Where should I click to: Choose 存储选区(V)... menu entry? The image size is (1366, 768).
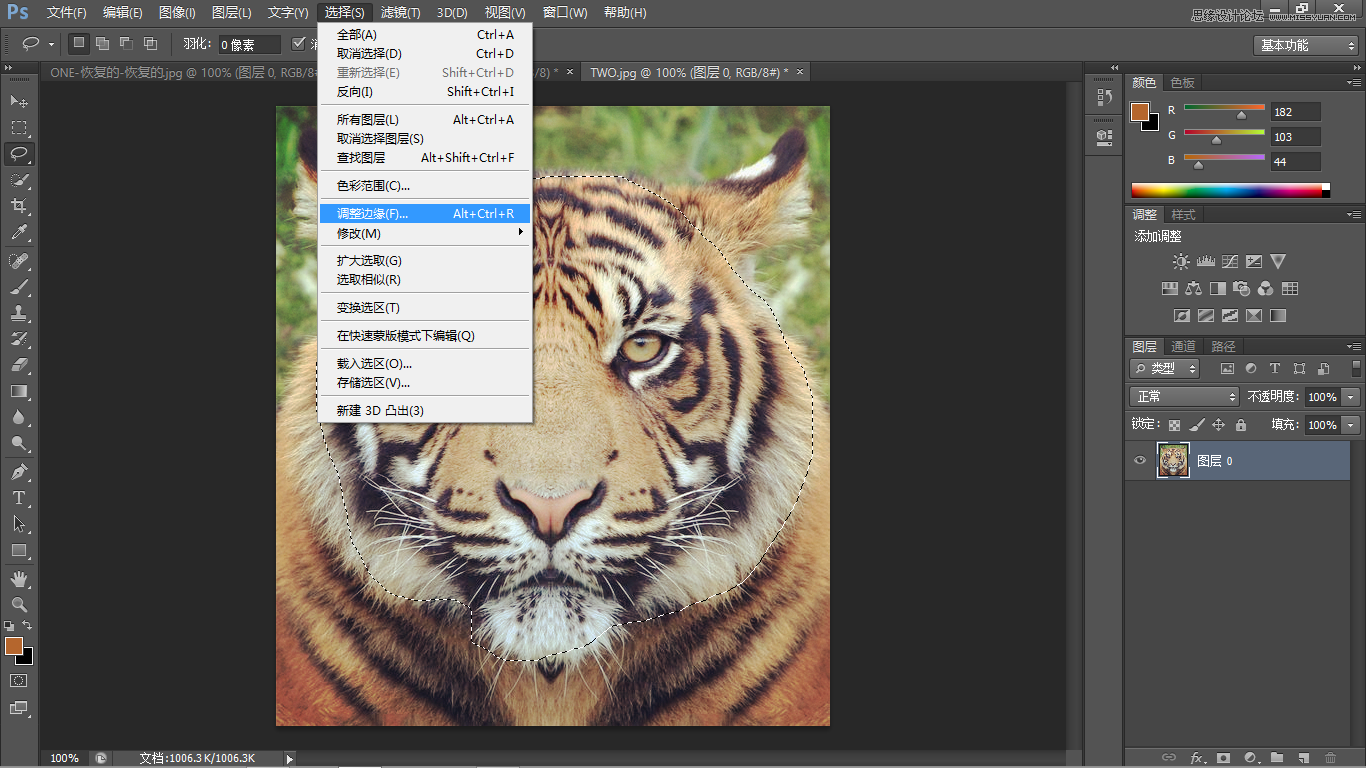(425, 382)
